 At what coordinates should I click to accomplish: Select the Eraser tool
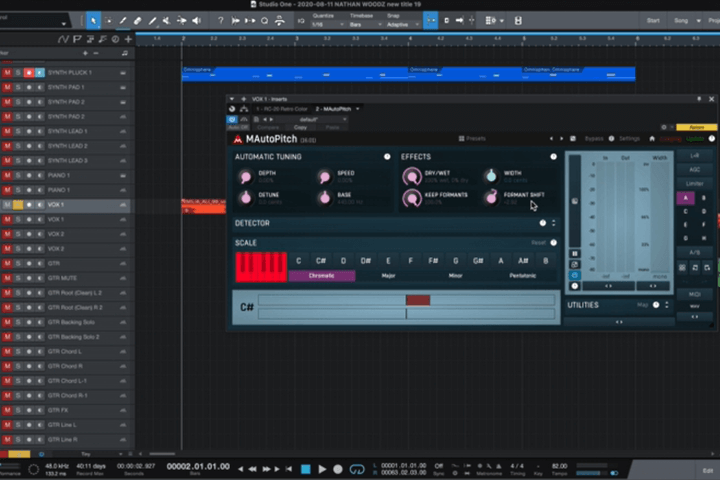137,21
